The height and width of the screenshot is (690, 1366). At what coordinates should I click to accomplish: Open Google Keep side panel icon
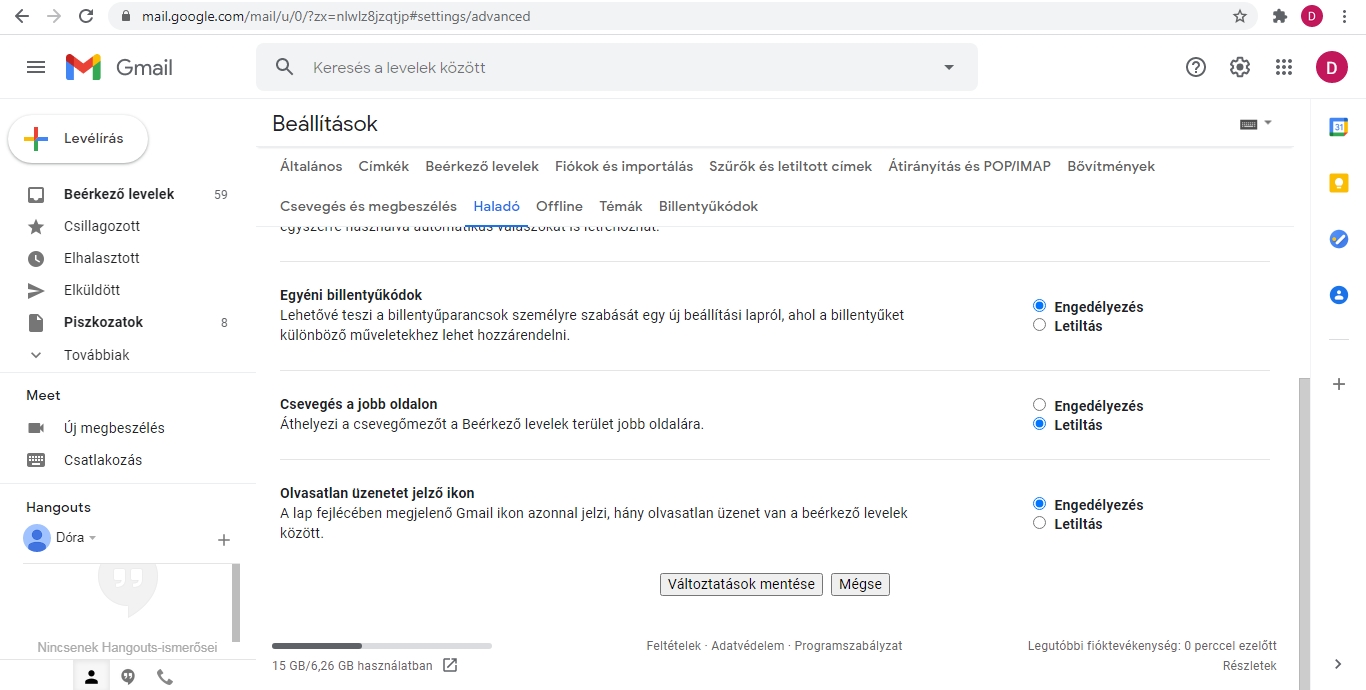coord(1338,183)
